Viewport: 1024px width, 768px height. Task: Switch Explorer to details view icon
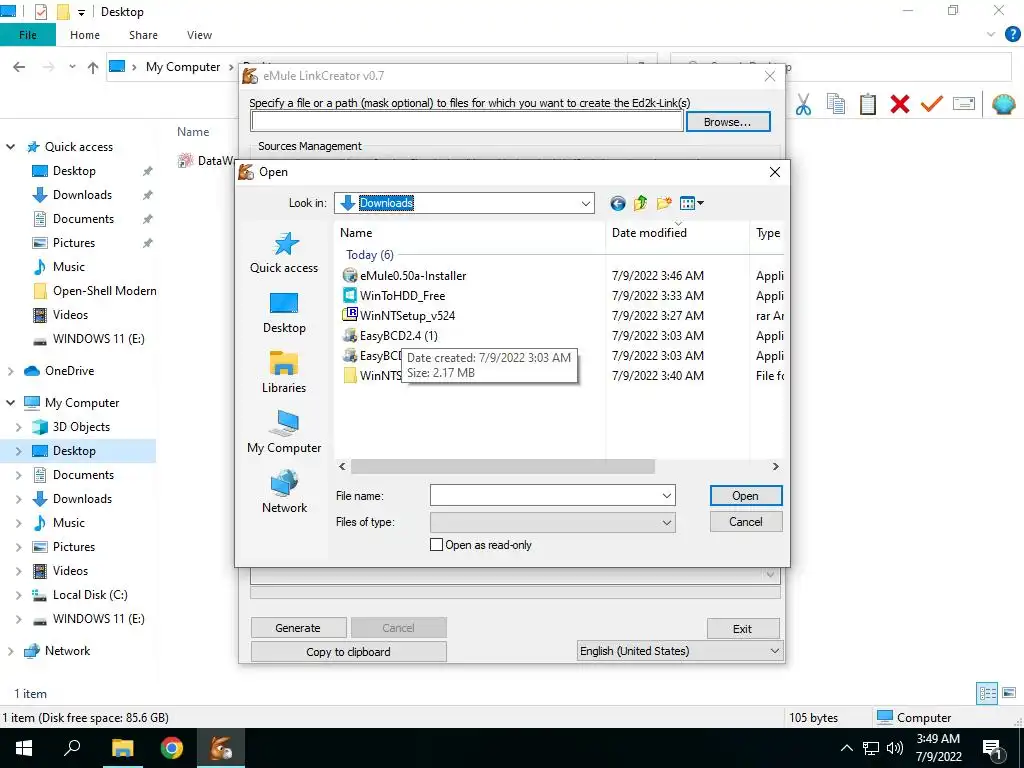click(987, 693)
